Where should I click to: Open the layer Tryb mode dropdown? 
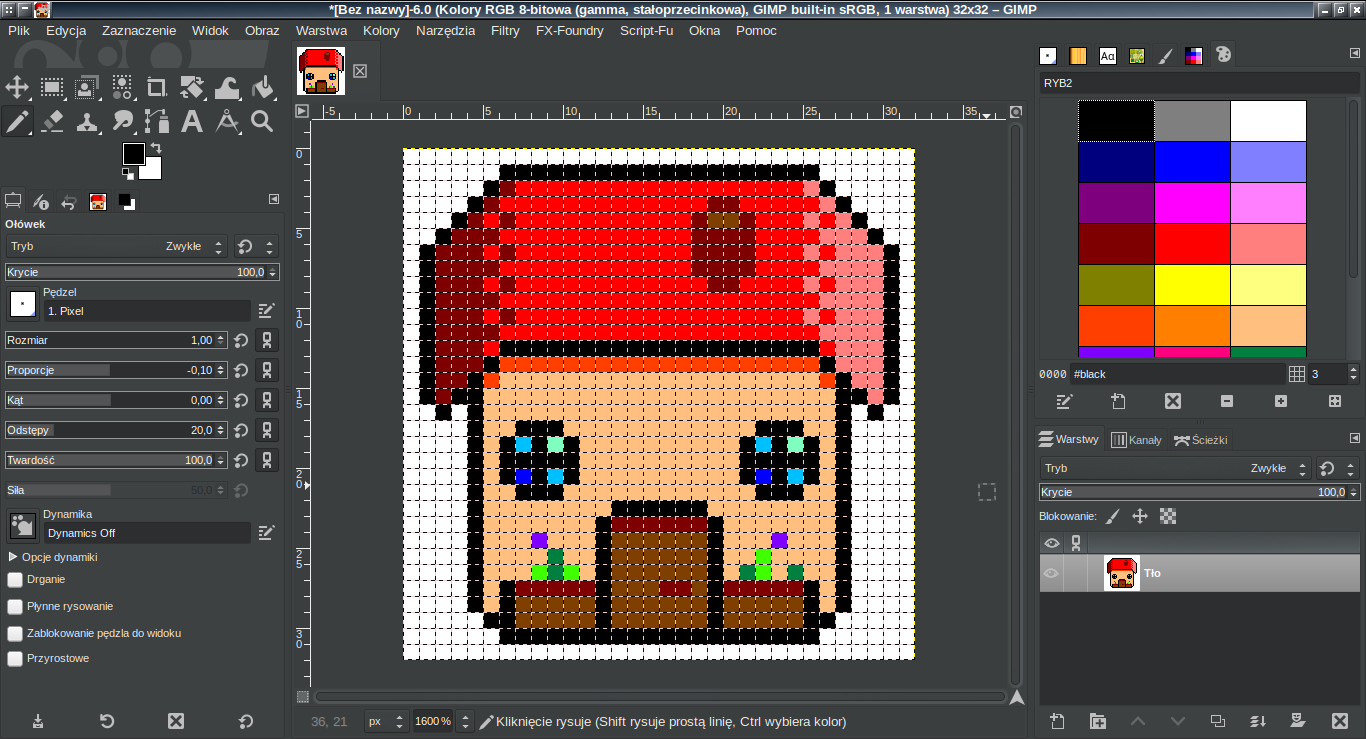[1175, 468]
